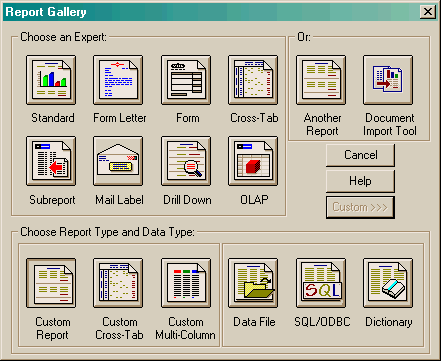Open the Document Import Tool
The image size is (442, 362).
tap(388, 80)
